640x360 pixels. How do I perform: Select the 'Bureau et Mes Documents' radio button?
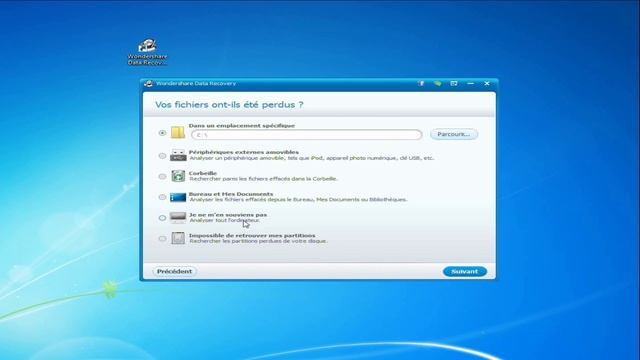[x=162, y=197]
